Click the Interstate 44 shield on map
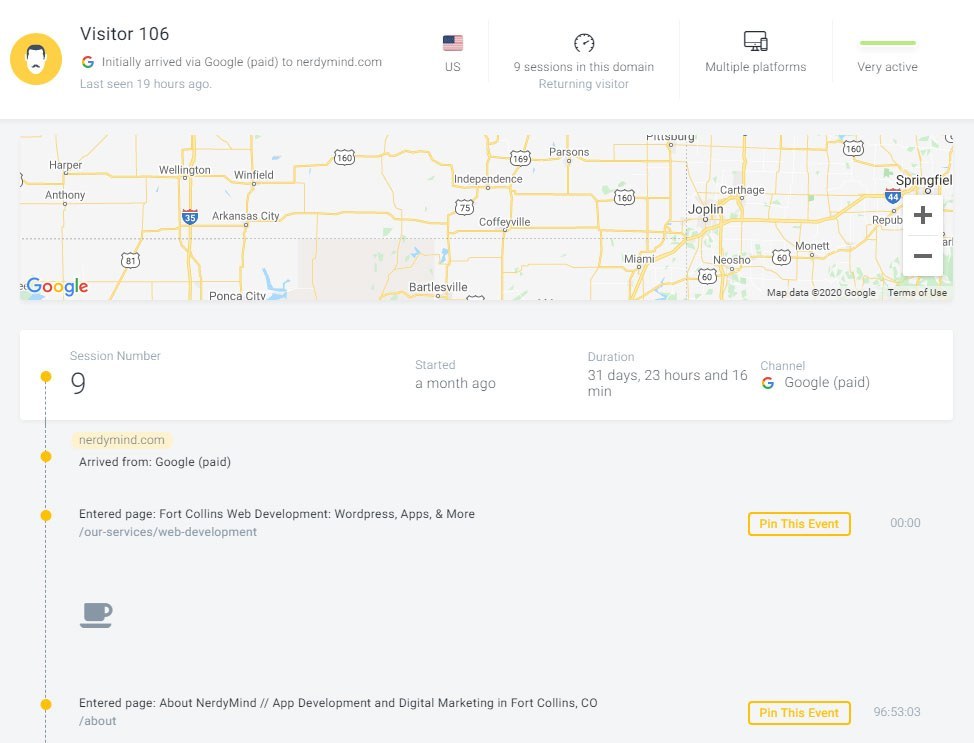This screenshot has width=974, height=743. tap(893, 196)
